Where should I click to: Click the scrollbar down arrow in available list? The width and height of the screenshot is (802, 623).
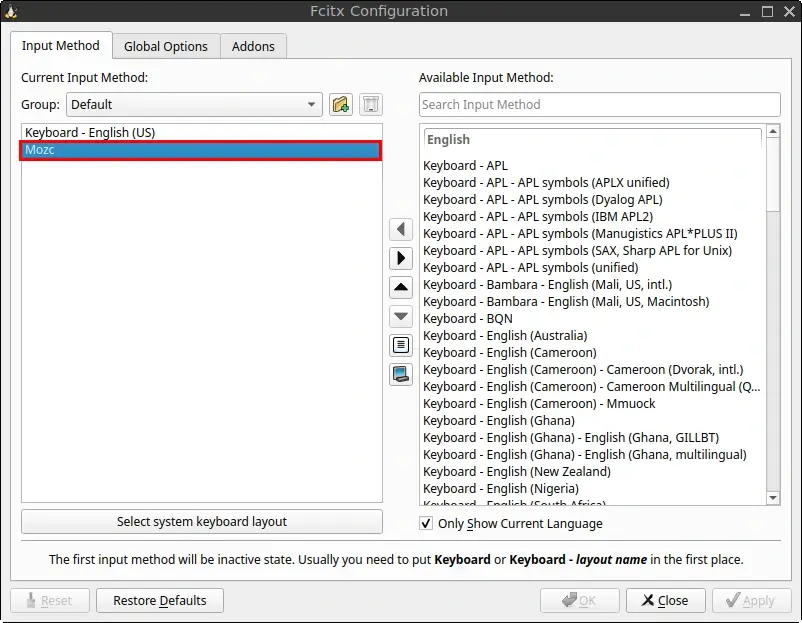click(x=773, y=498)
